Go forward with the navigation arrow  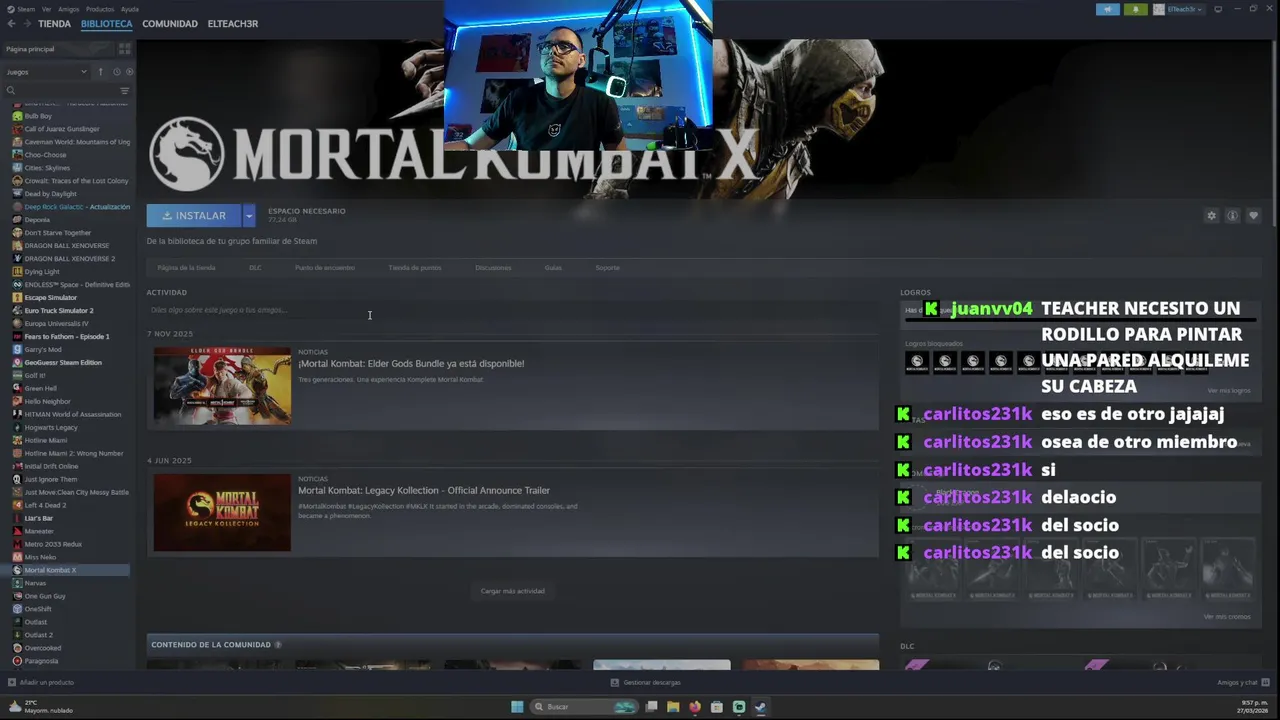point(26,23)
